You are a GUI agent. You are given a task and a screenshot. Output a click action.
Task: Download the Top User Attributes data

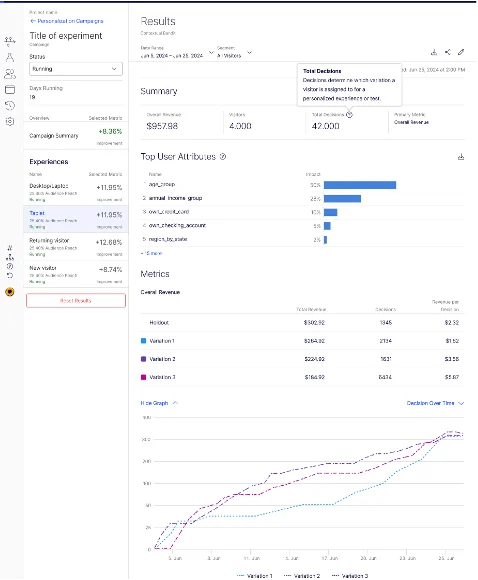(x=461, y=157)
